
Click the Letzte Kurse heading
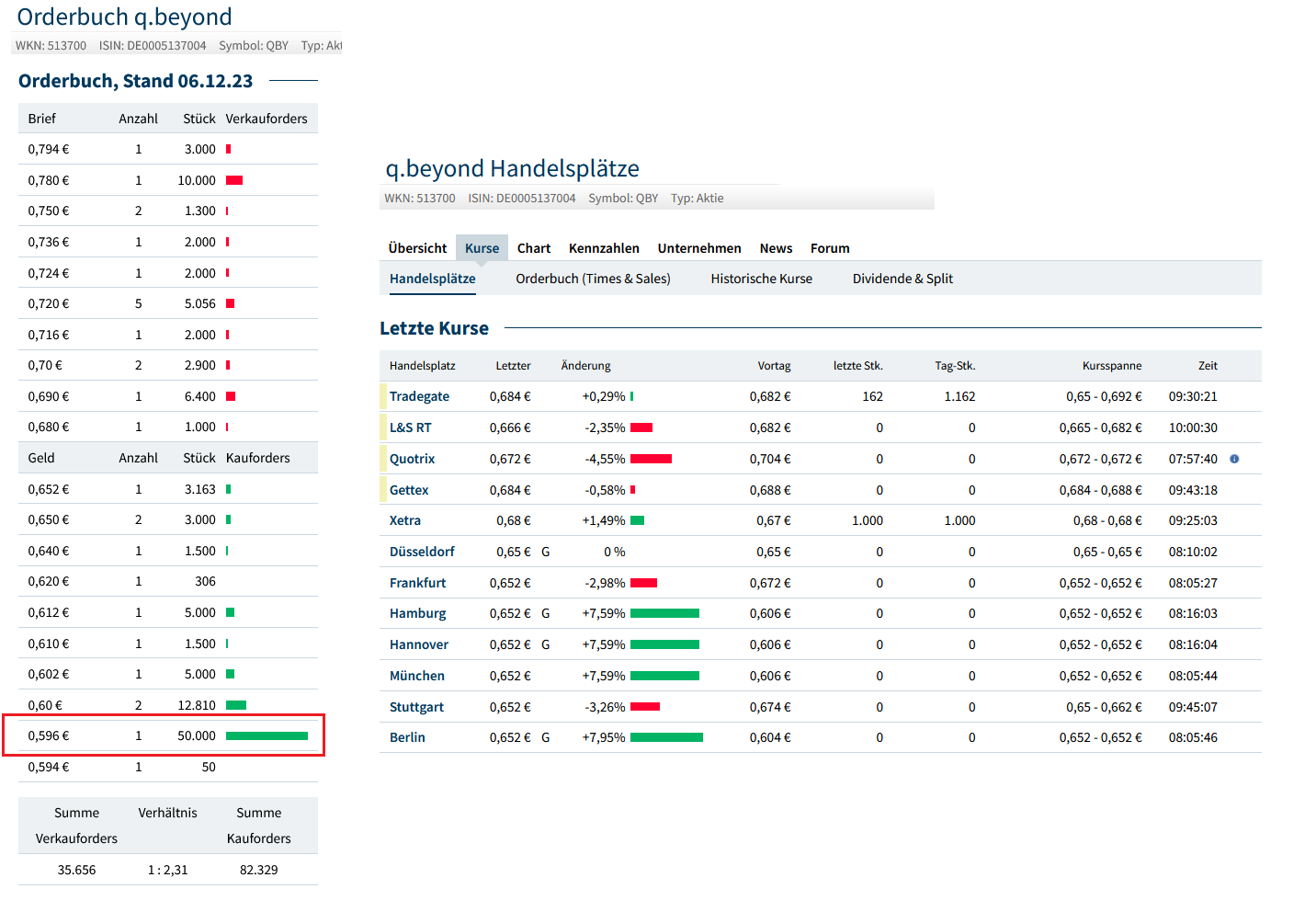(434, 328)
